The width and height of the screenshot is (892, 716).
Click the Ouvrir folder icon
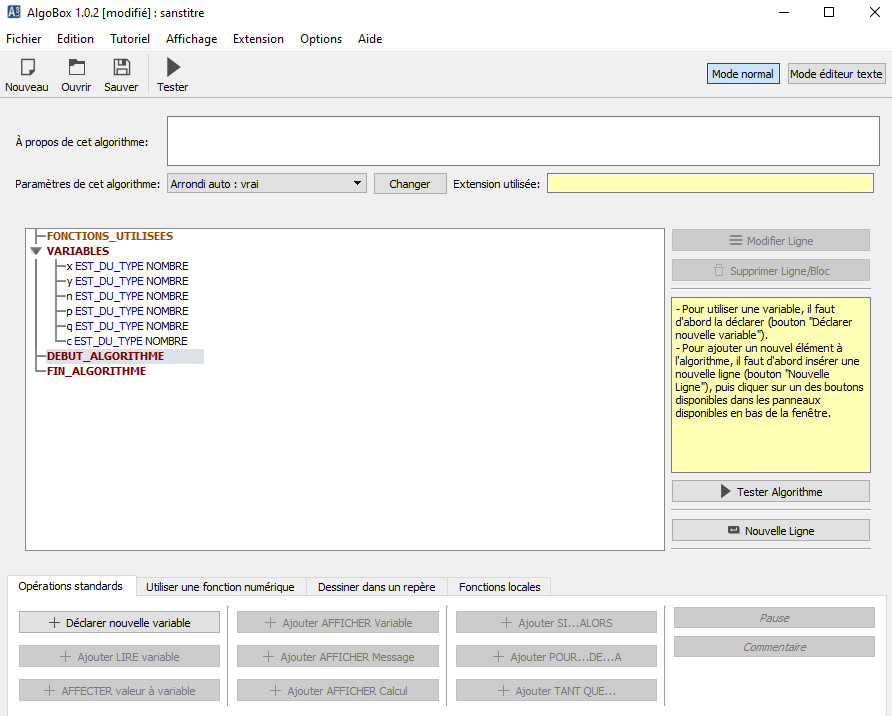(76, 67)
